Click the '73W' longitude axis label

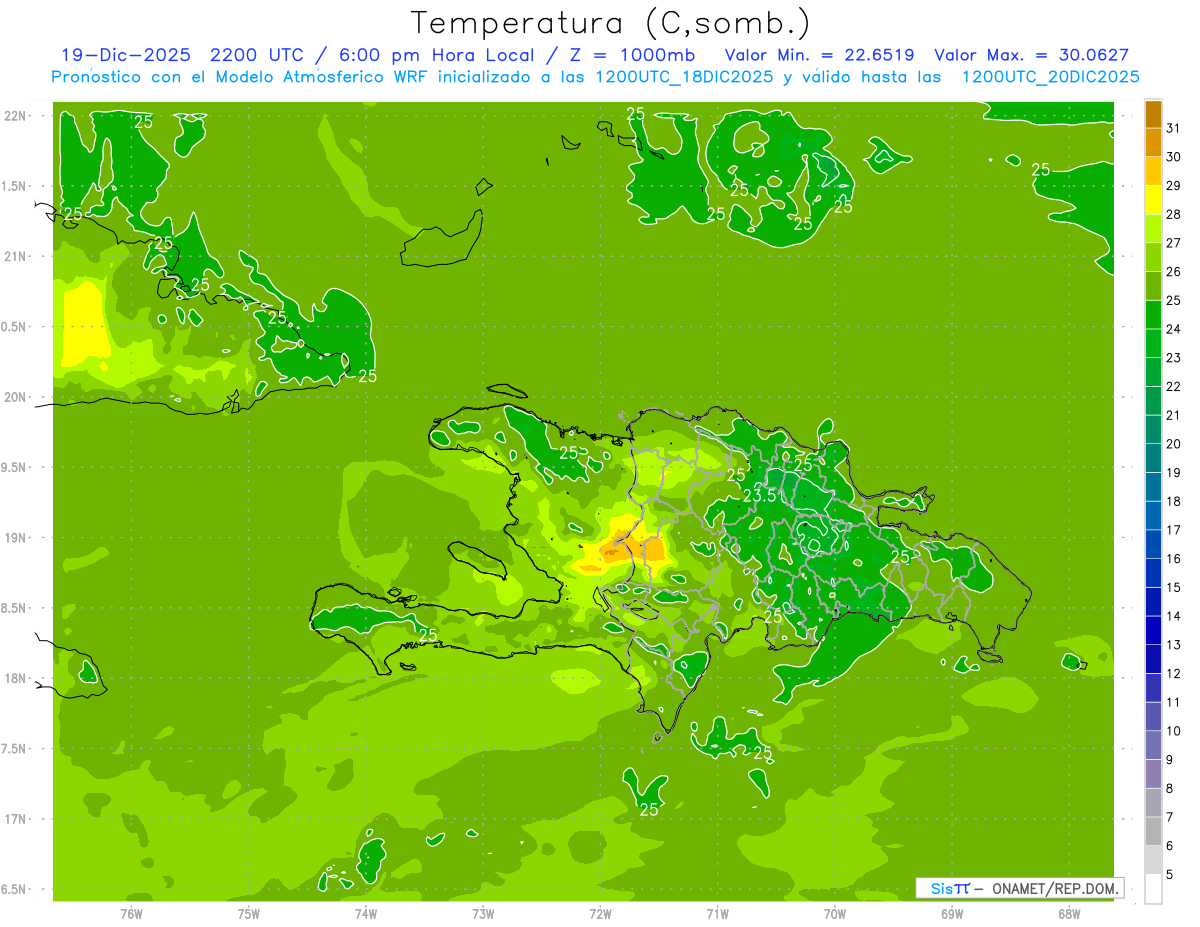pyautogui.click(x=483, y=913)
